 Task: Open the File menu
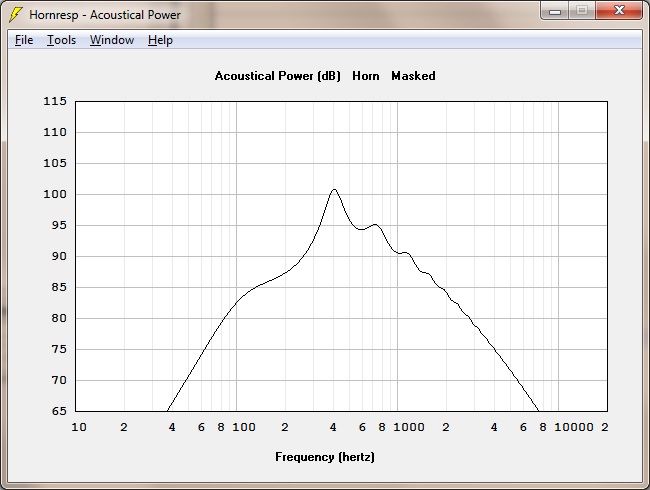point(24,40)
